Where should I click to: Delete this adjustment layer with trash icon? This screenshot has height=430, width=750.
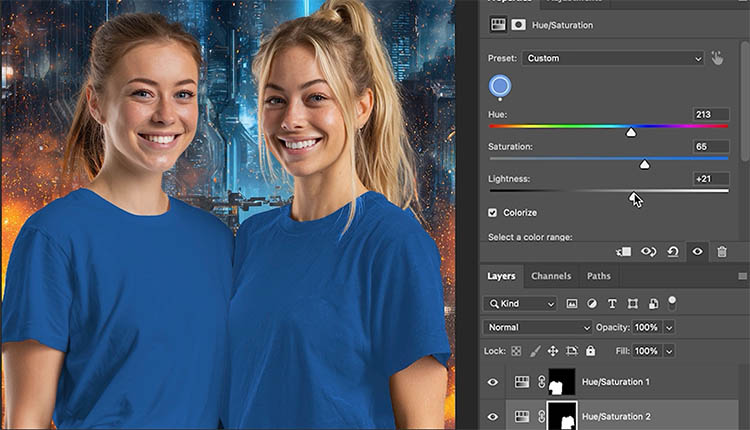point(722,252)
